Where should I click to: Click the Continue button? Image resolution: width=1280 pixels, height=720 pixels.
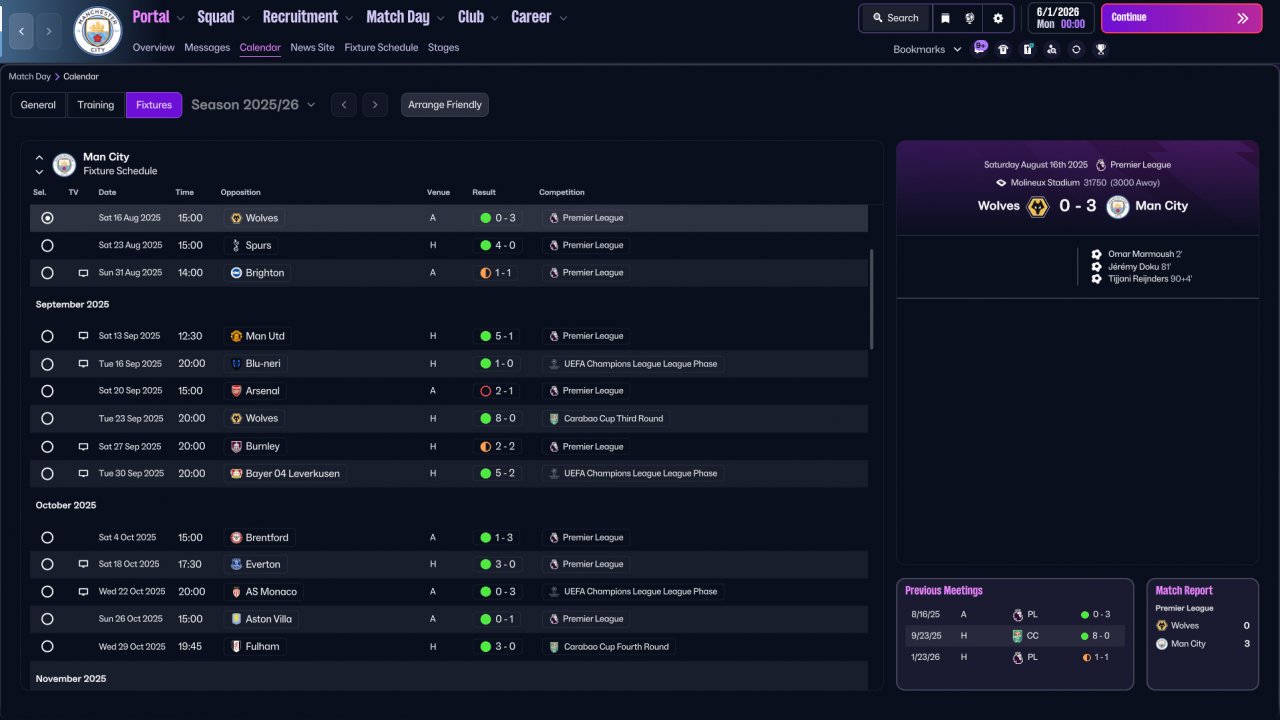[x=1182, y=18]
